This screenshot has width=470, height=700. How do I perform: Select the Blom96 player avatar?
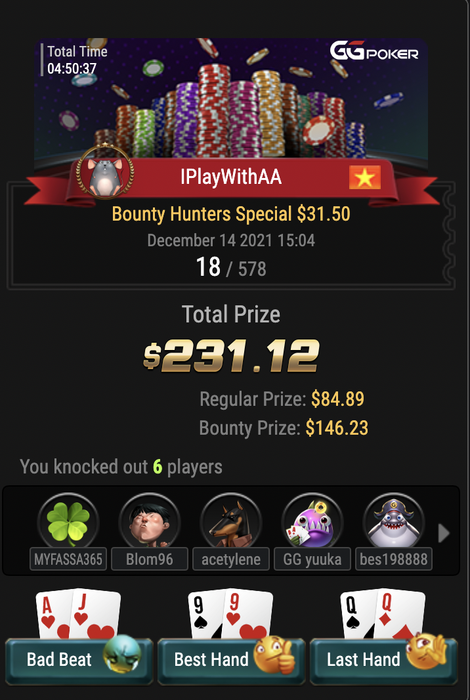tap(150, 522)
